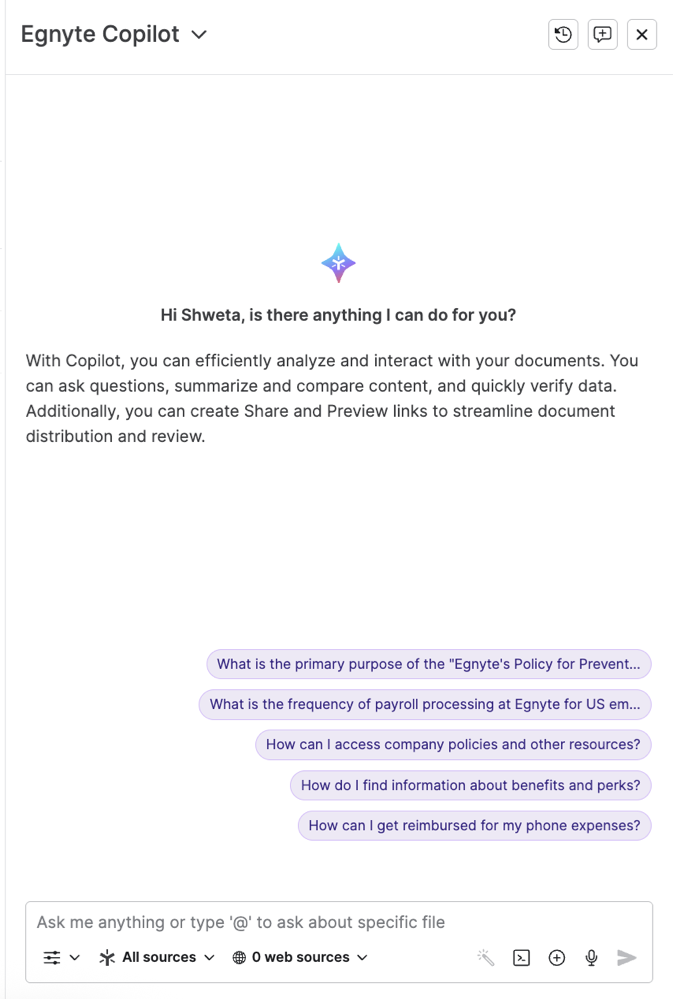Open the All sources dropdown

click(157, 957)
